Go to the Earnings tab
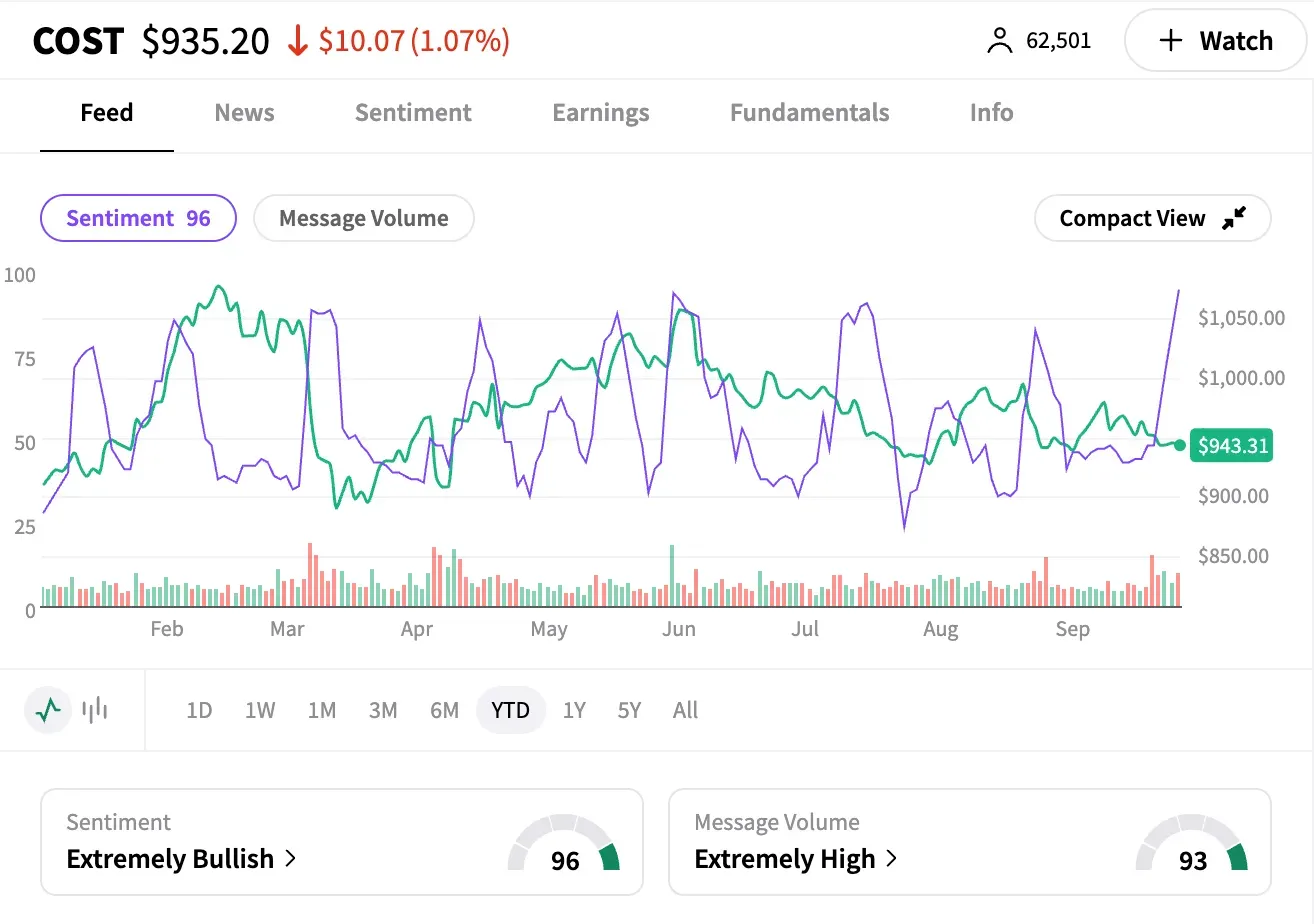Viewport: 1314px width, 924px height. point(601,112)
